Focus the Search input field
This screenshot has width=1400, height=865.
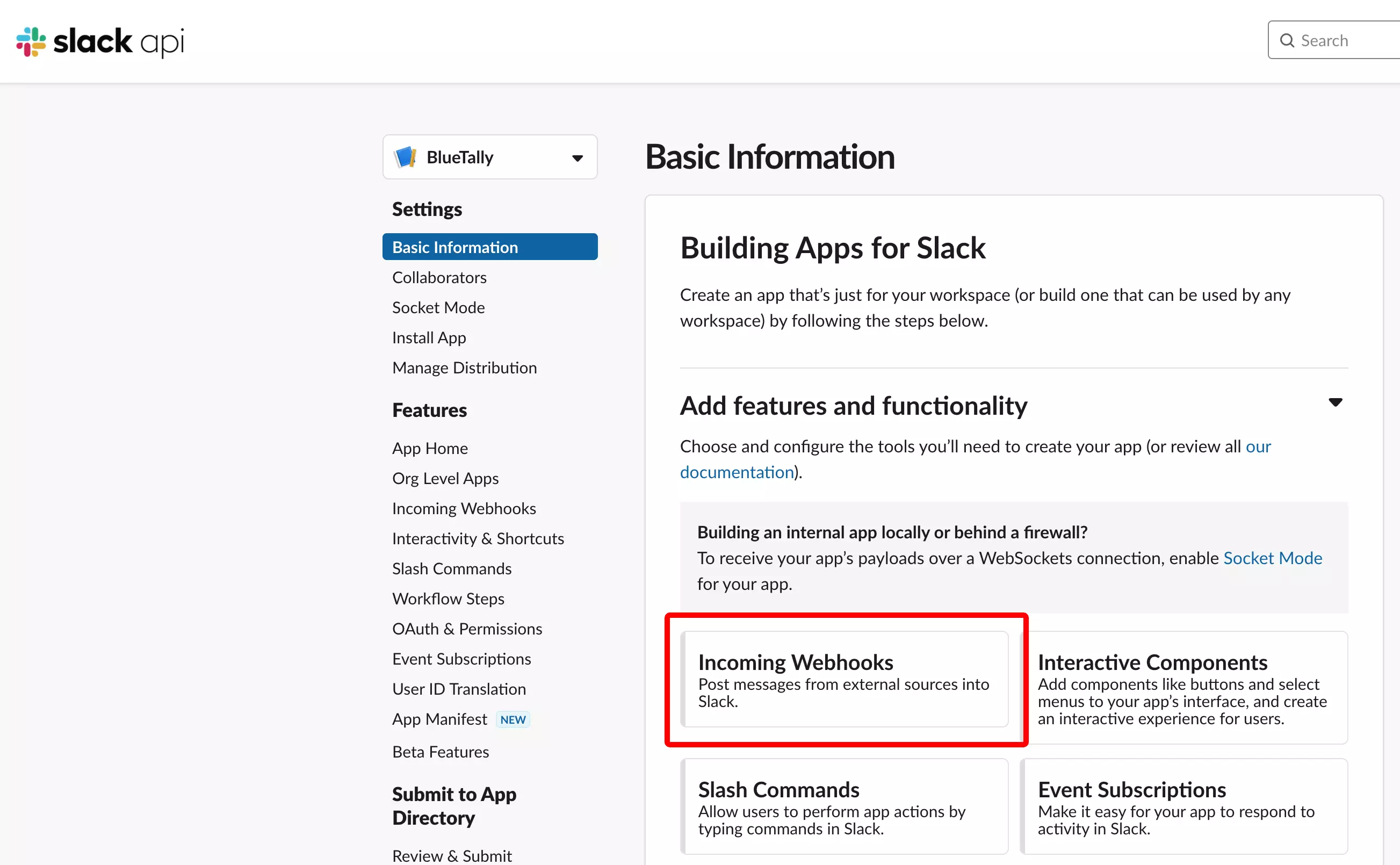click(x=1334, y=40)
